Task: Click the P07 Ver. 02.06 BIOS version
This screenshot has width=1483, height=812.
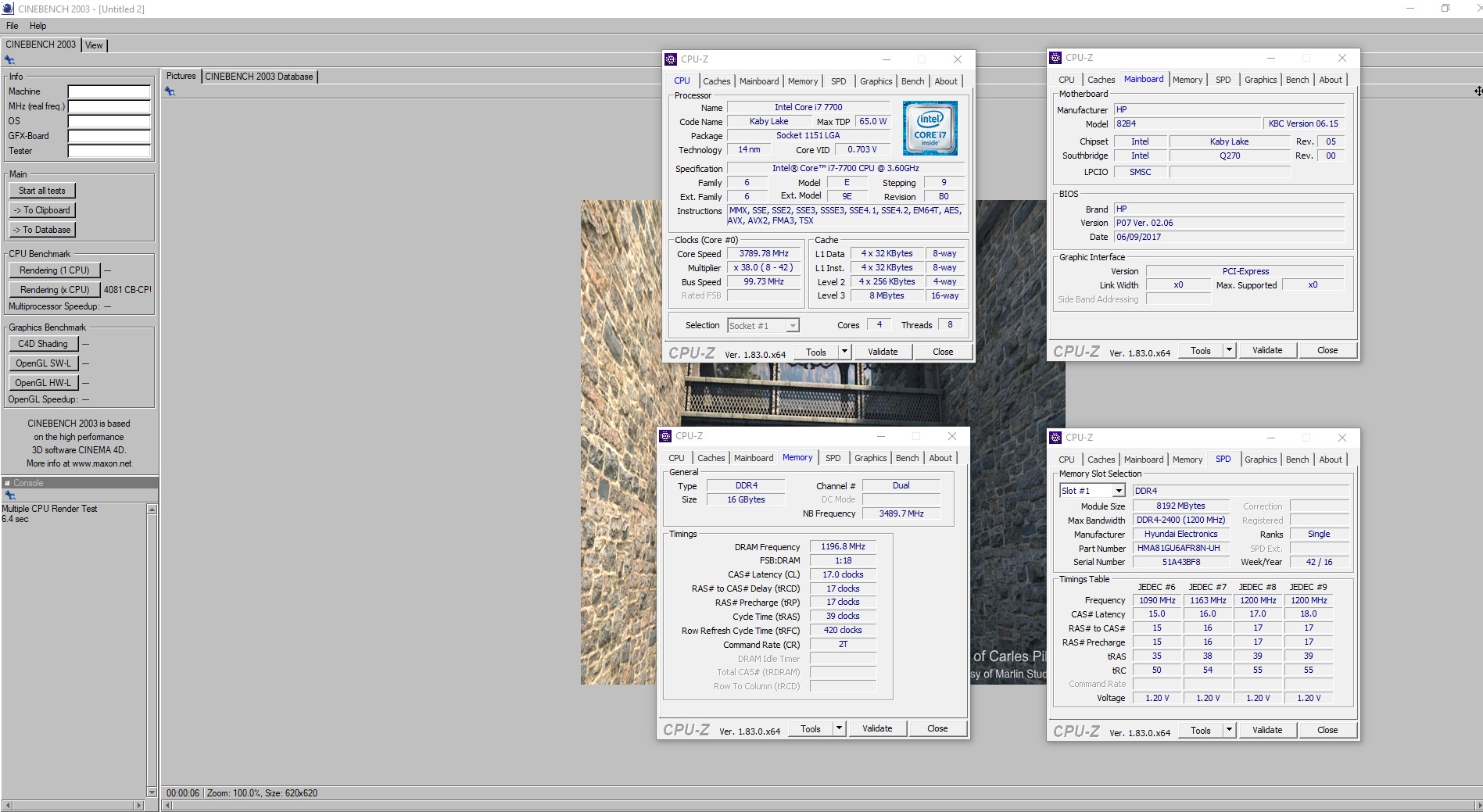Action: [1229, 223]
